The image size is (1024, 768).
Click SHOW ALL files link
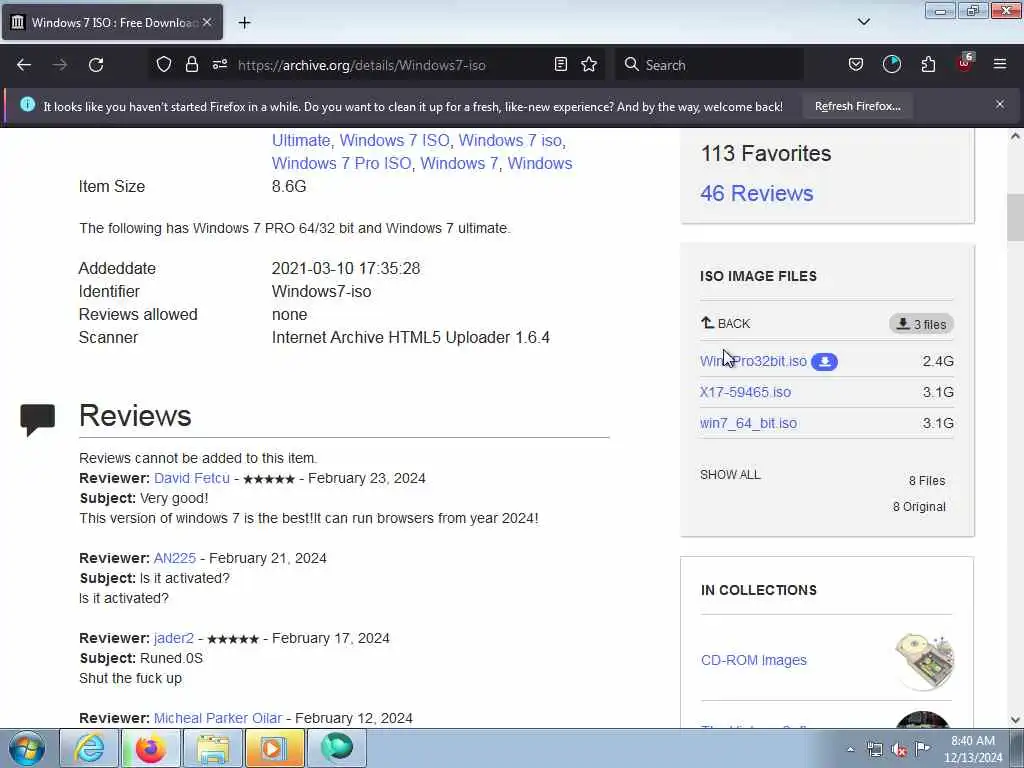pyautogui.click(x=730, y=475)
